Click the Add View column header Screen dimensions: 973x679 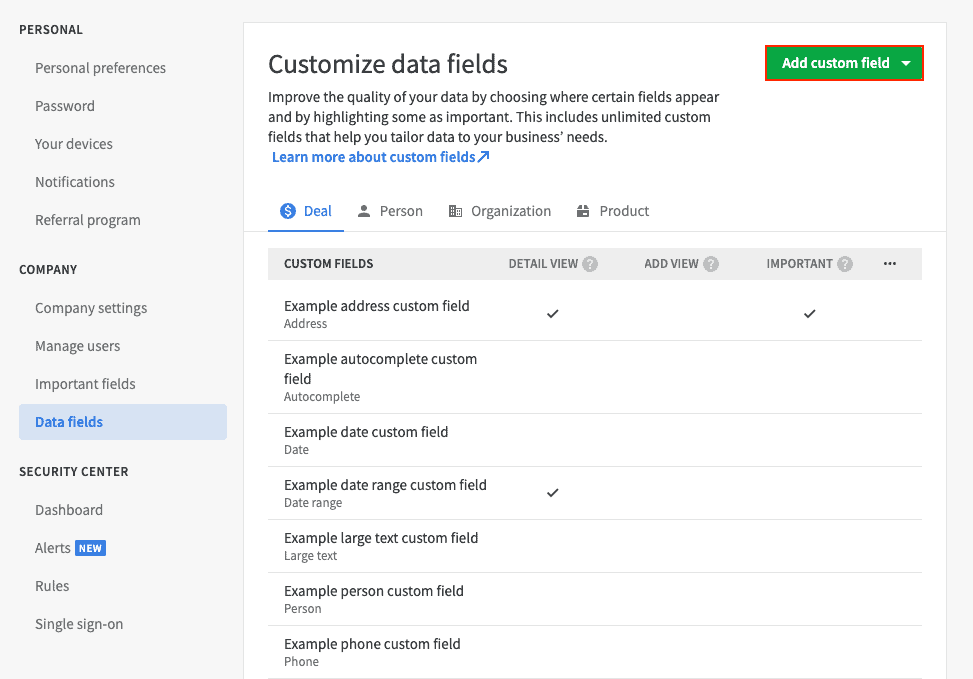click(671, 264)
